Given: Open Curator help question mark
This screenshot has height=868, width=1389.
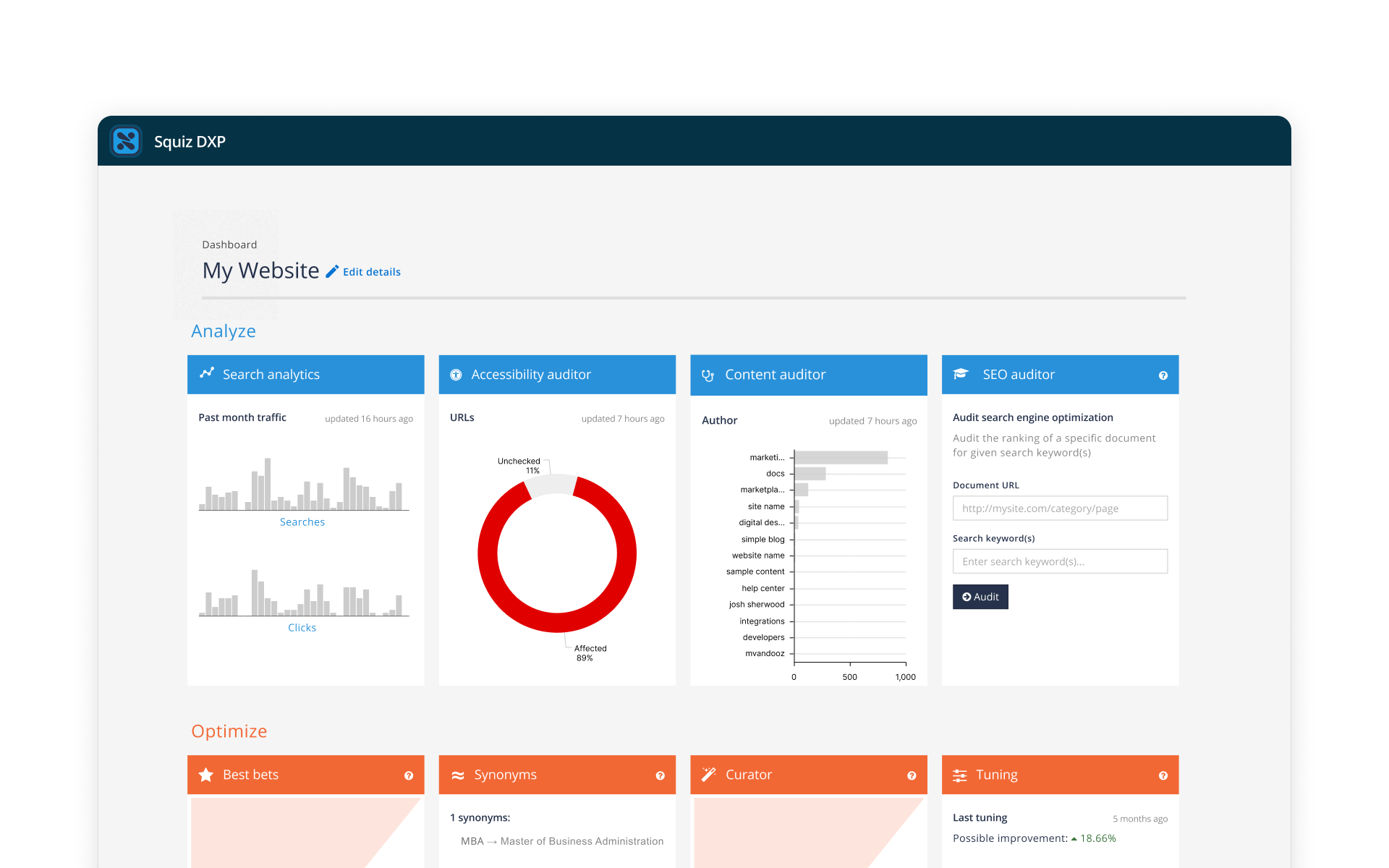Looking at the screenshot, I should pos(912,775).
